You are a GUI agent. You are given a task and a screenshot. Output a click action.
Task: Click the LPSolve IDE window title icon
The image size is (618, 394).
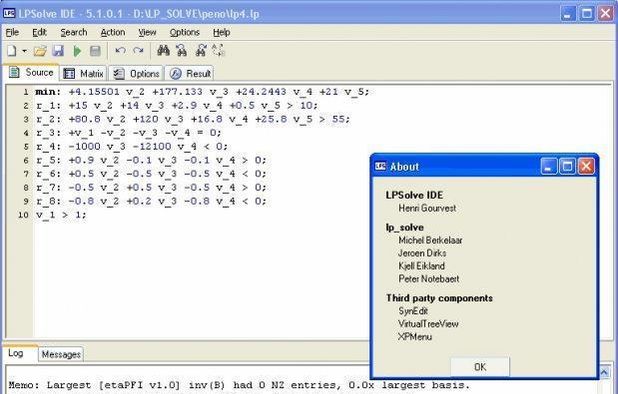click(x=9, y=14)
